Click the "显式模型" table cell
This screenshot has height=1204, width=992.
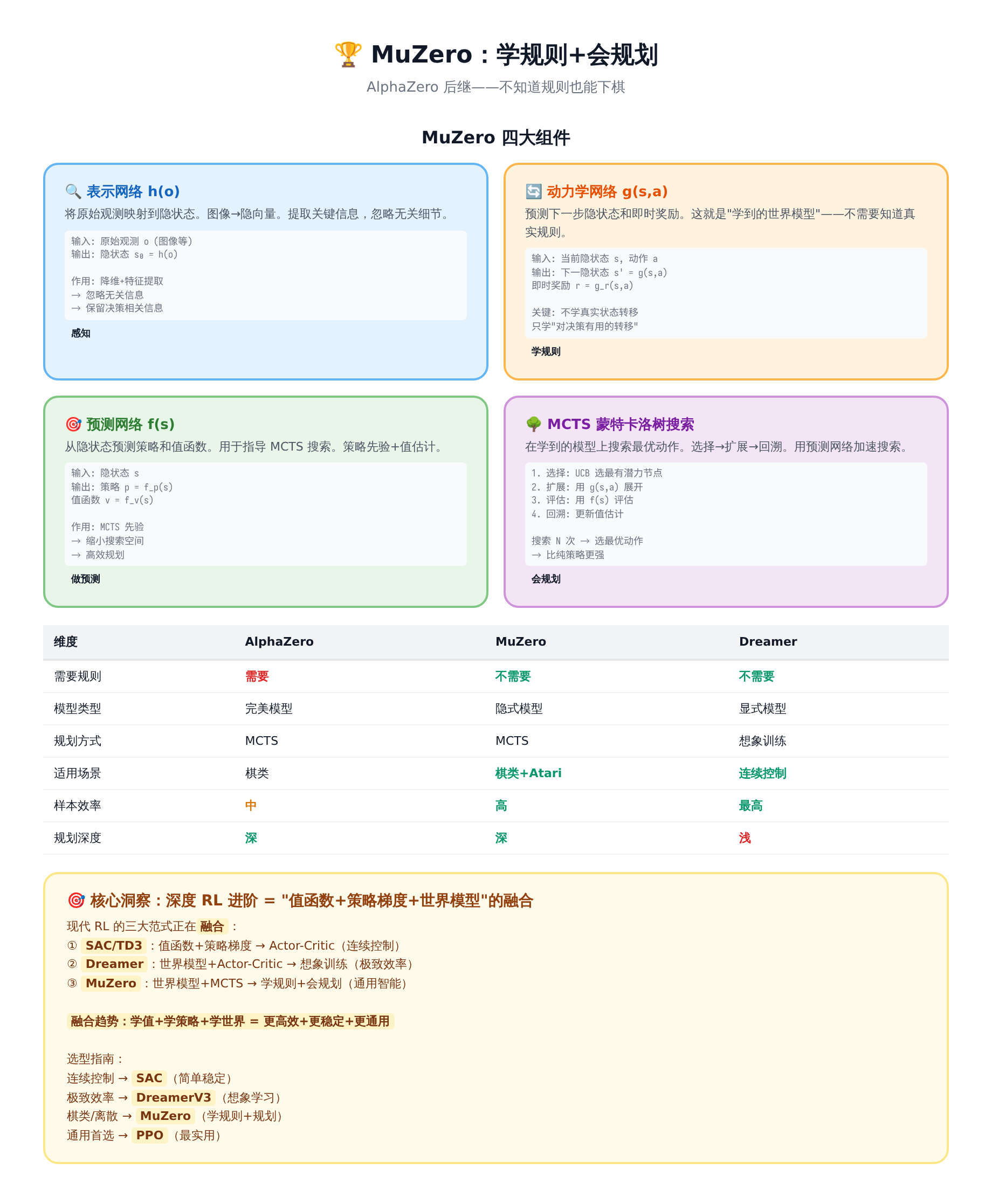(763, 709)
